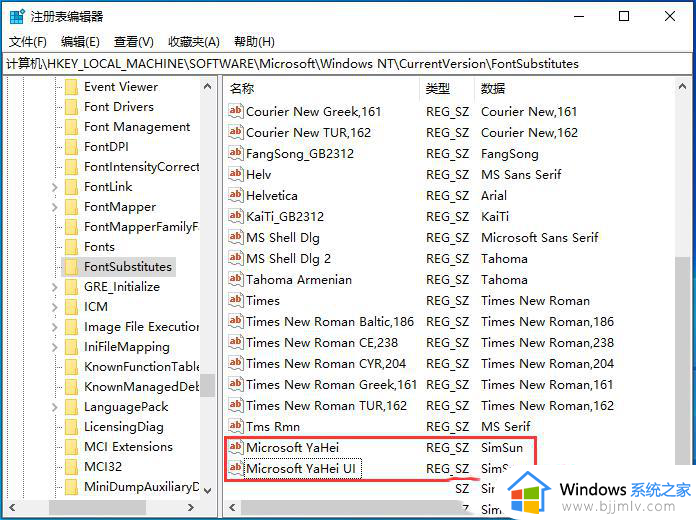Expand the LanguagePack tree node
The image size is (696, 520).
click(x=55, y=407)
